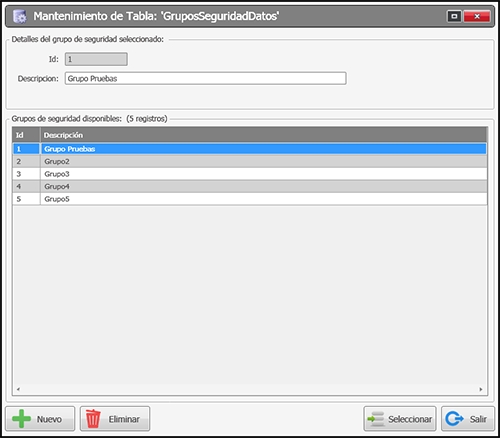Sort by the Descripción column header
Image resolution: width=500 pixels, height=438 pixels.
tap(263, 135)
